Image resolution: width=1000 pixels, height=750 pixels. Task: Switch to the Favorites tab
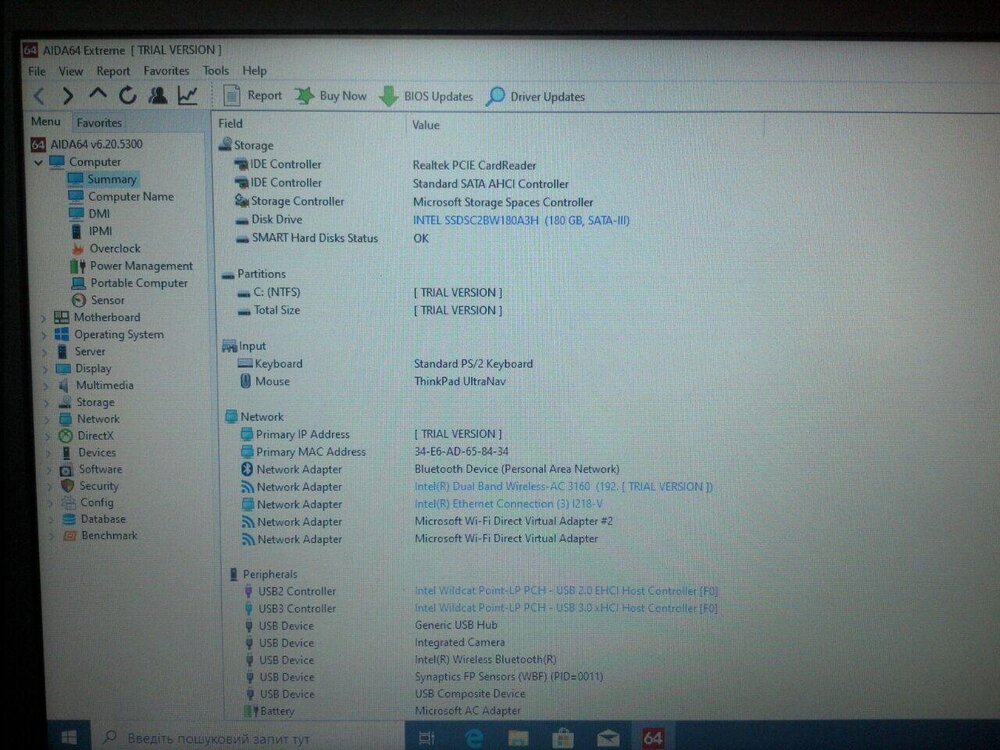[x=99, y=123]
